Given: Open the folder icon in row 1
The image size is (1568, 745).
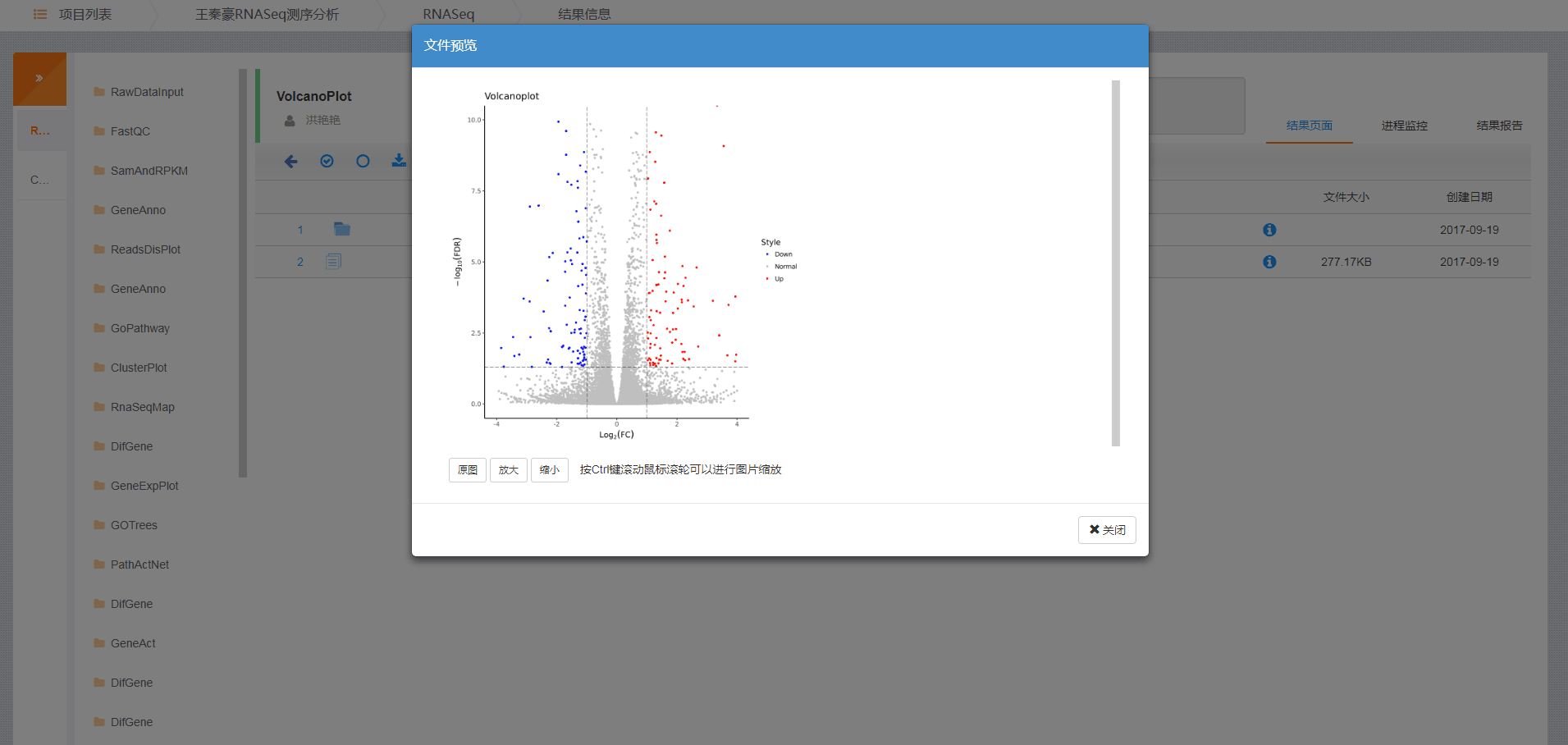Looking at the screenshot, I should click(x=342, y=230).
